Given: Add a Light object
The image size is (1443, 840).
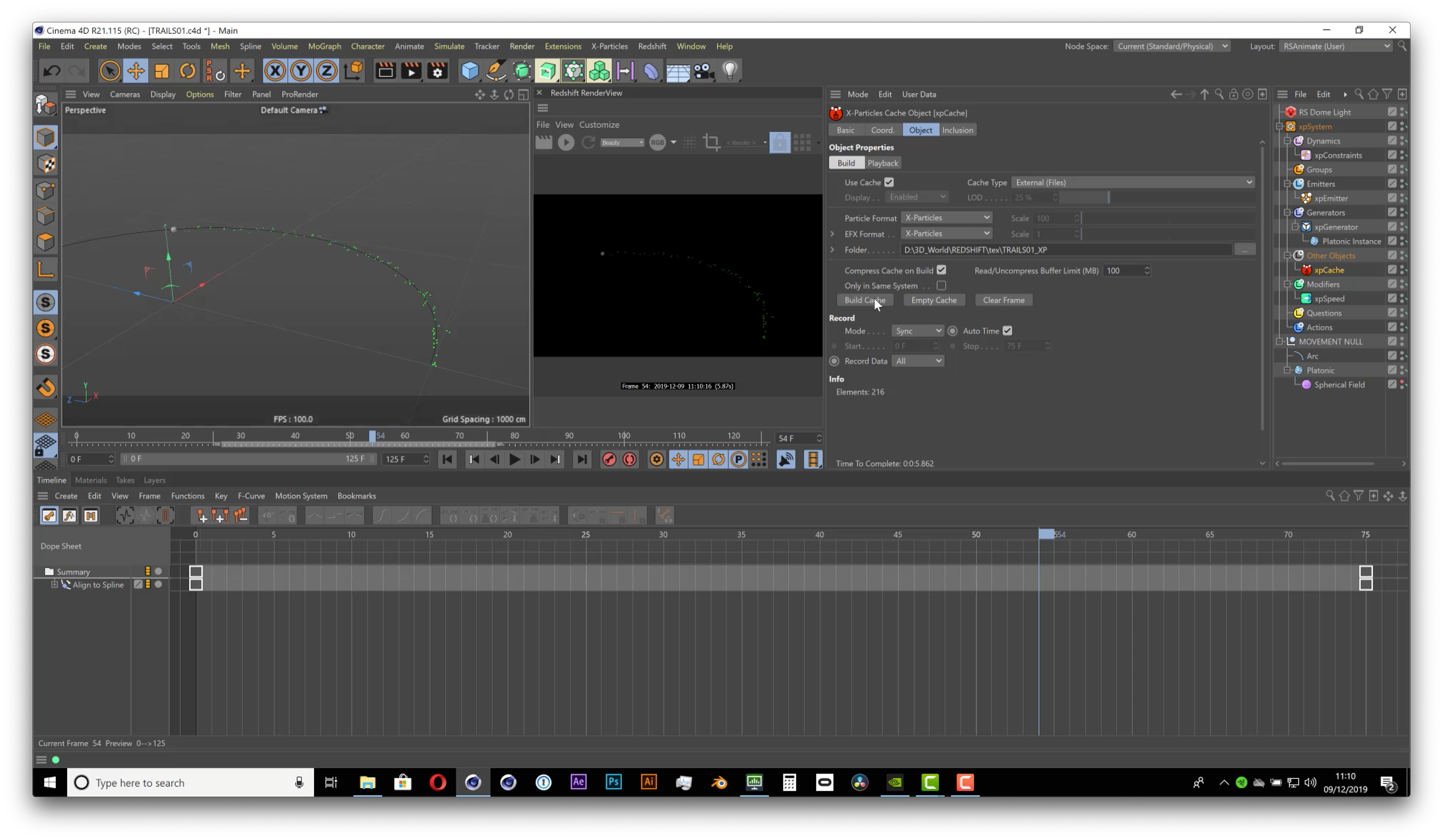Looking at the screenshot, I should (729, 71).
